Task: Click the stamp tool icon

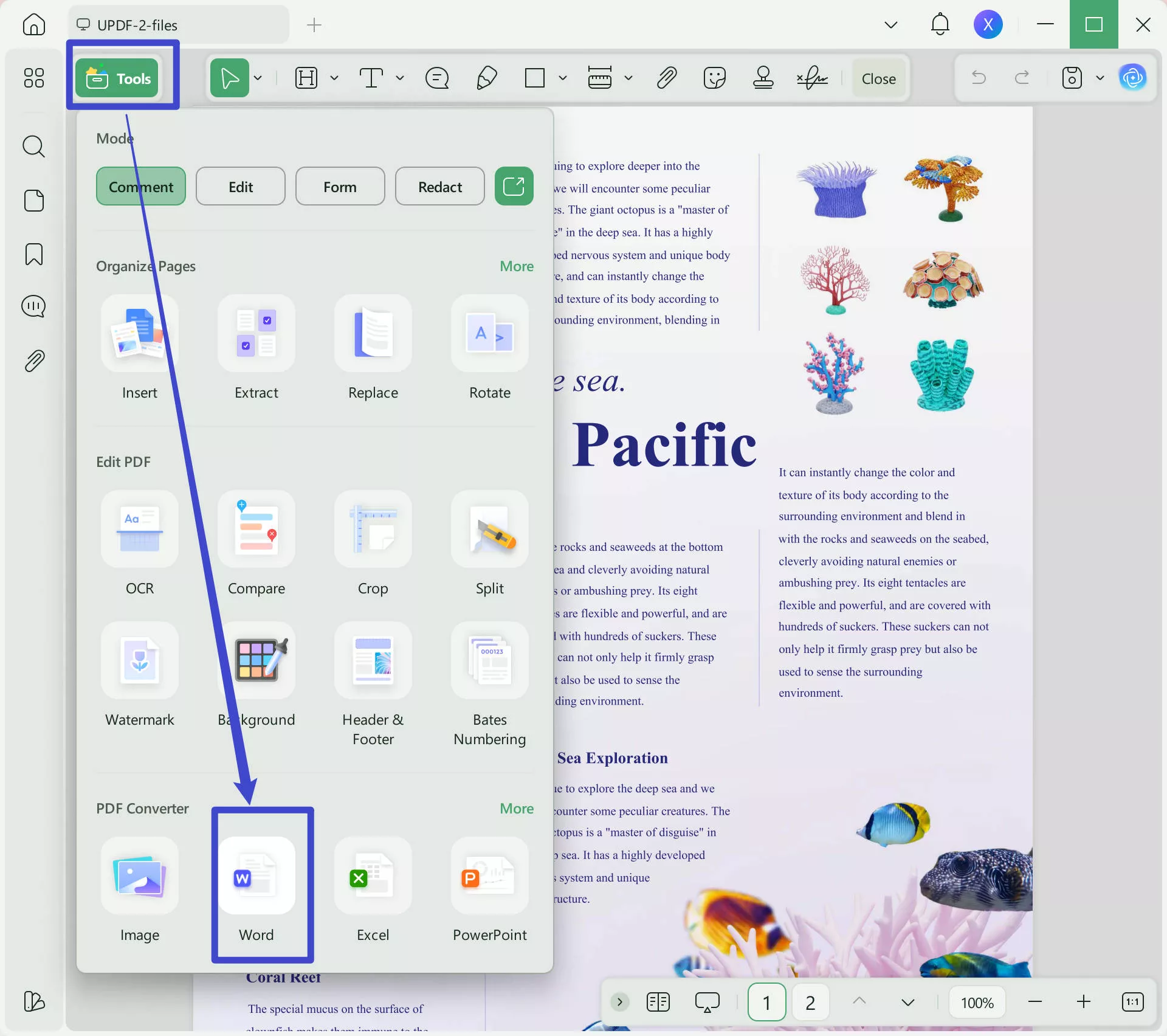Action: (763, 78)
